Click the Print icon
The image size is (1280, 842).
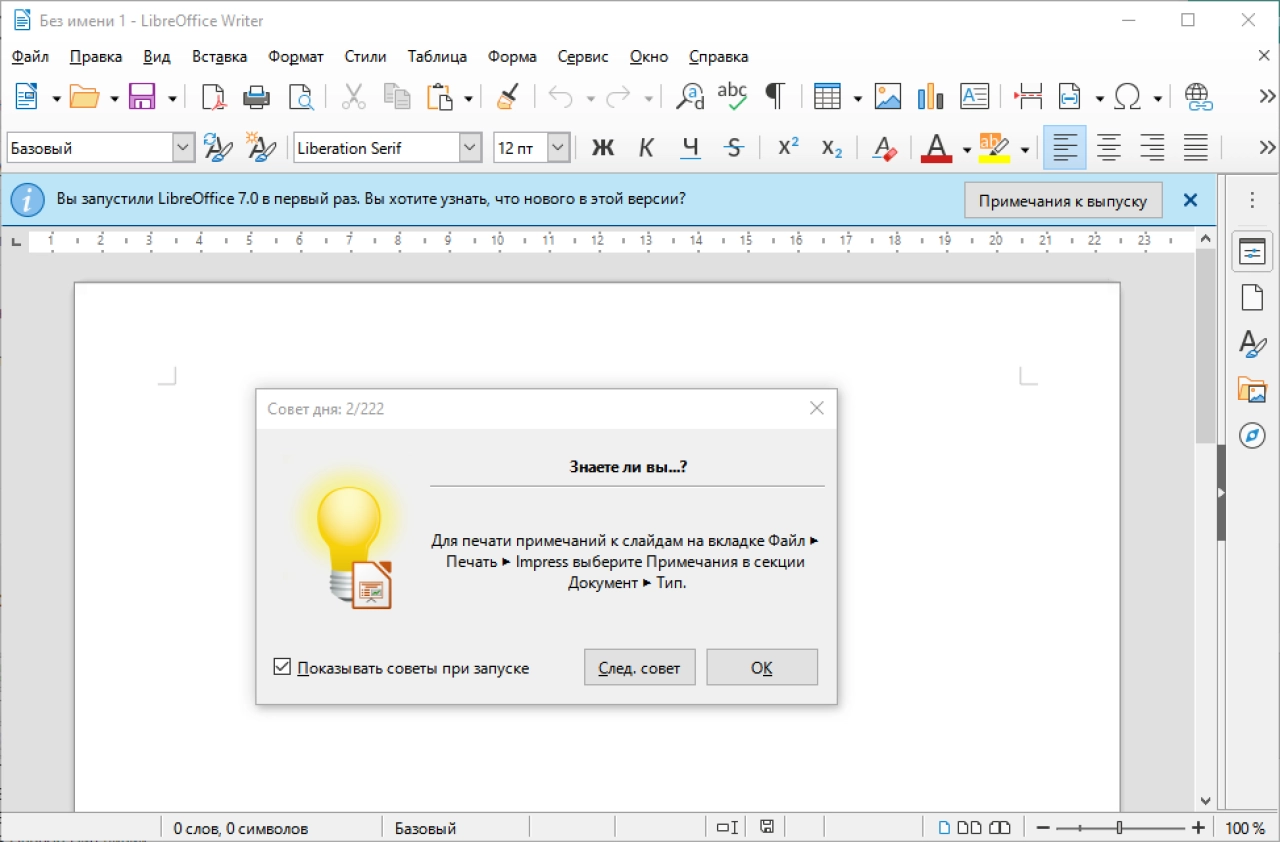[x=257, y=97]
